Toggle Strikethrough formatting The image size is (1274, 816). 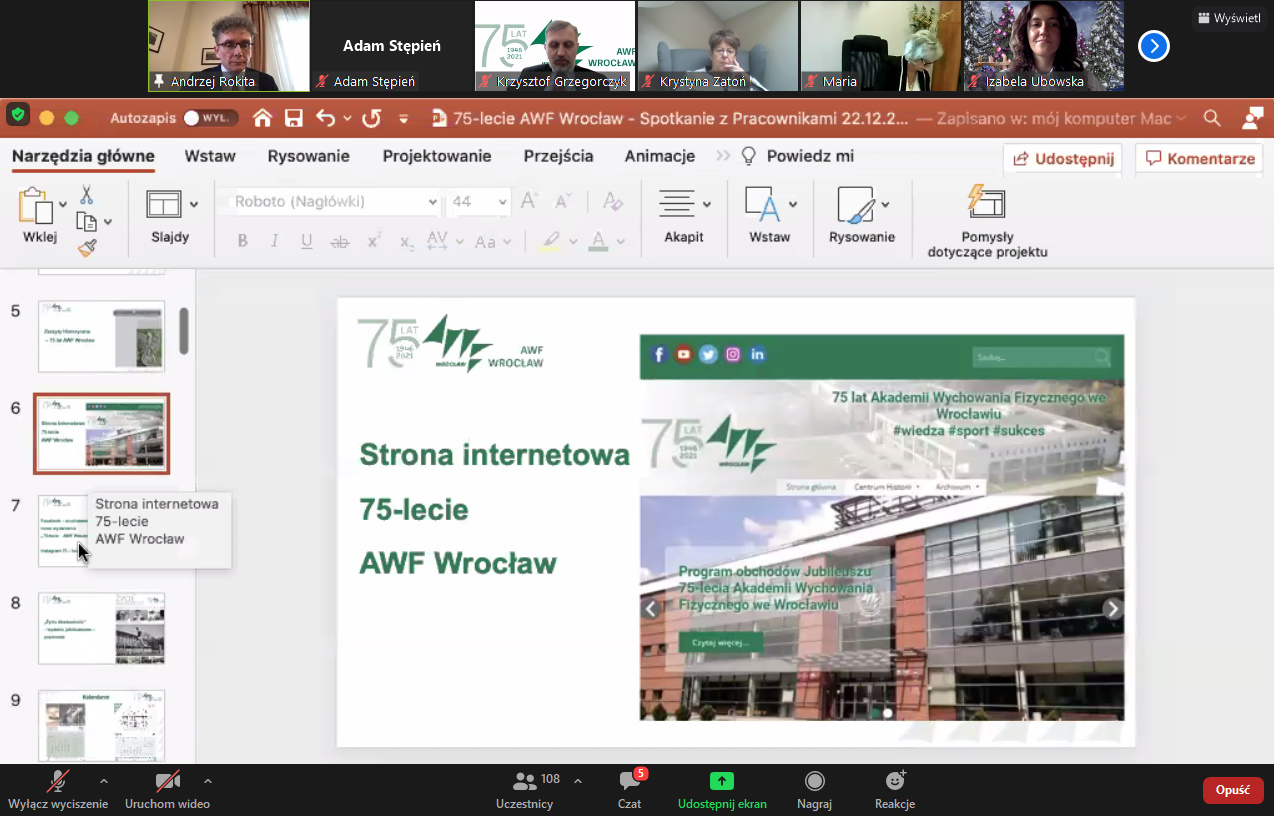point(340,241)
